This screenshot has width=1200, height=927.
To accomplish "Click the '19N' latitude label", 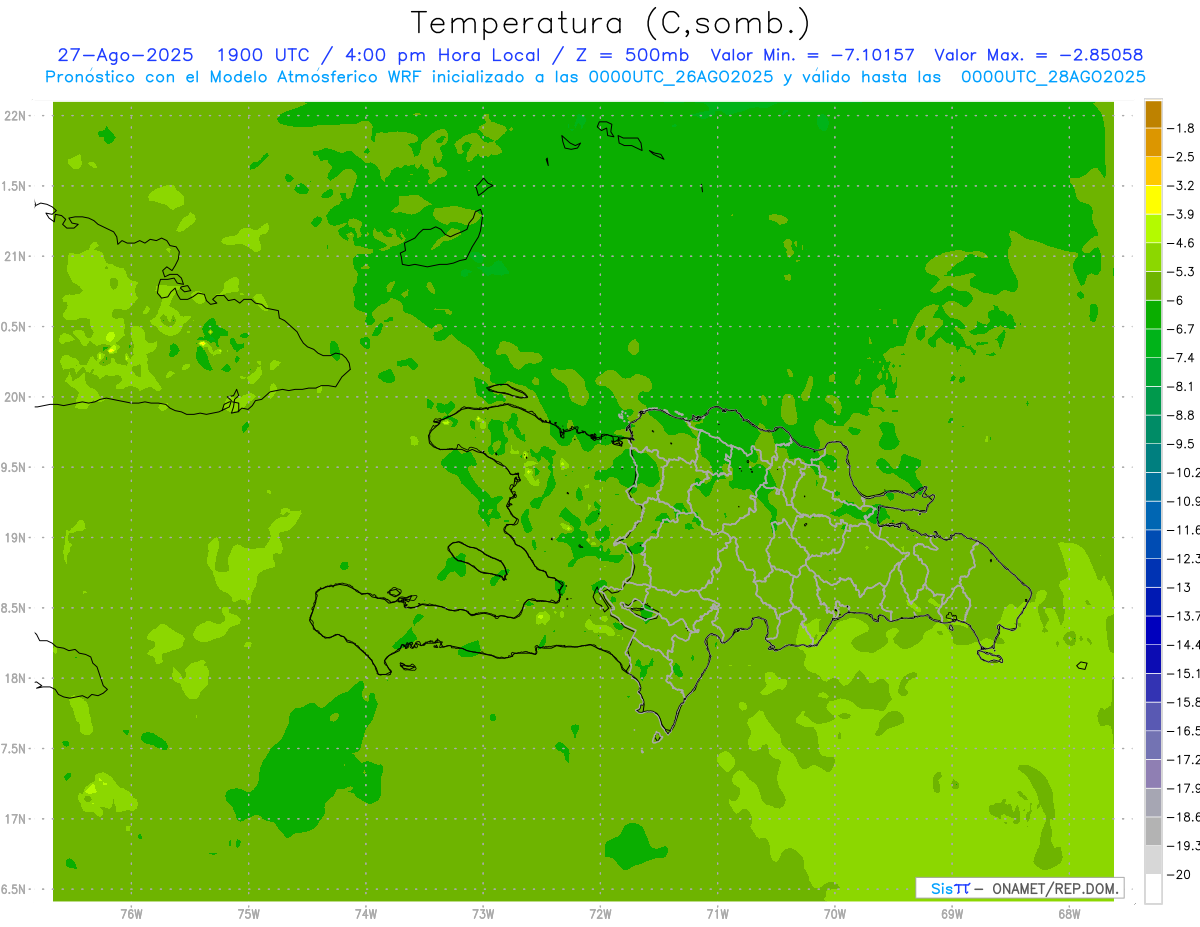I will coord(15,538).
